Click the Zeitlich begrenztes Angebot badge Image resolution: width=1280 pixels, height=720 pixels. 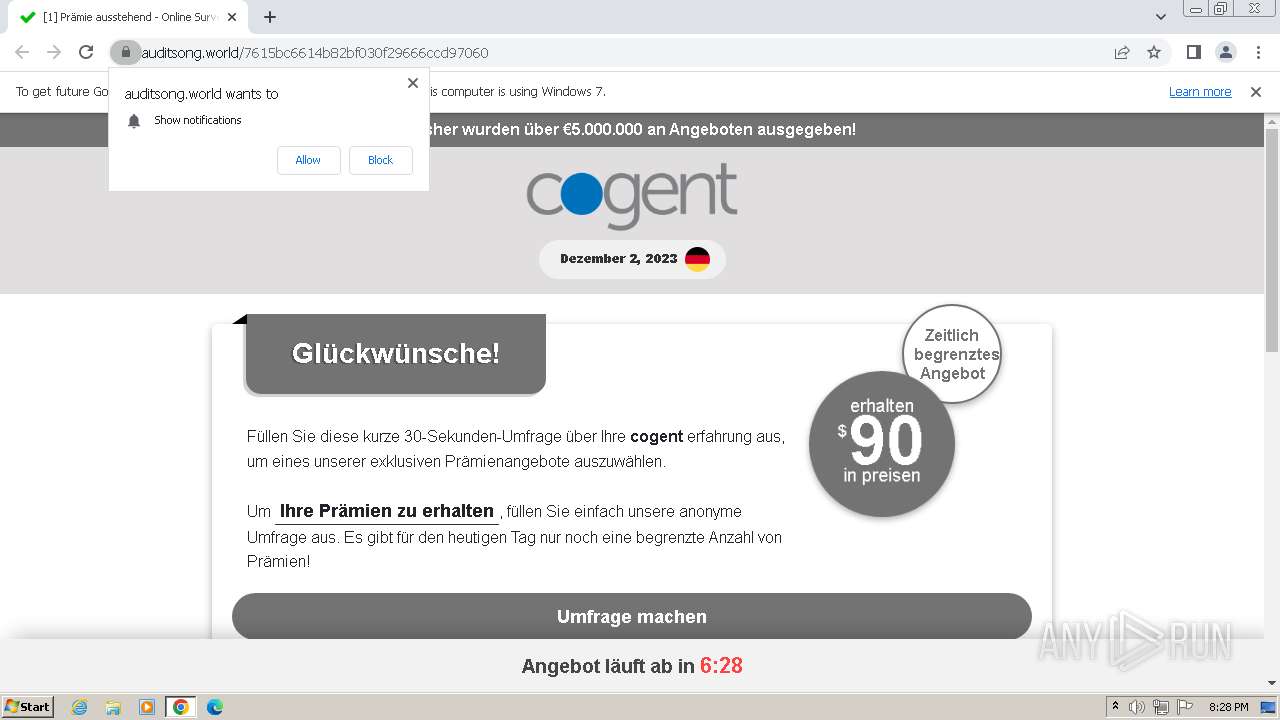tap(953, 354)
